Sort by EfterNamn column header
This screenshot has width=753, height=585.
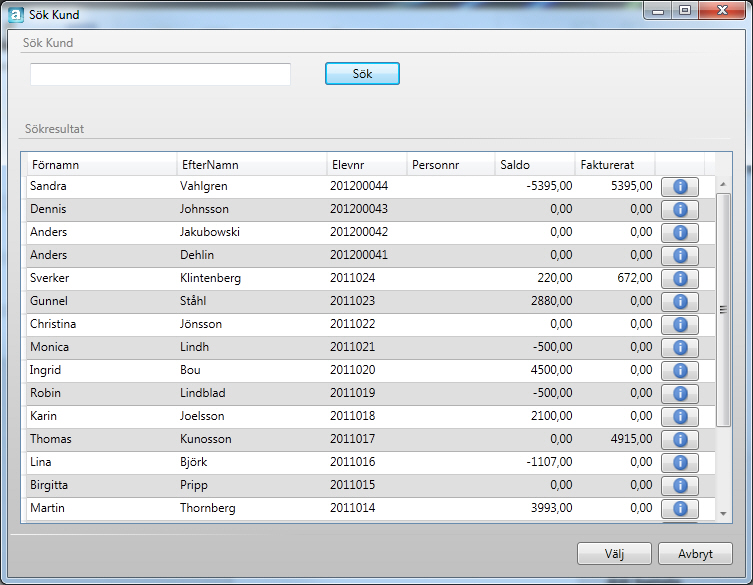tap(252, 165)
